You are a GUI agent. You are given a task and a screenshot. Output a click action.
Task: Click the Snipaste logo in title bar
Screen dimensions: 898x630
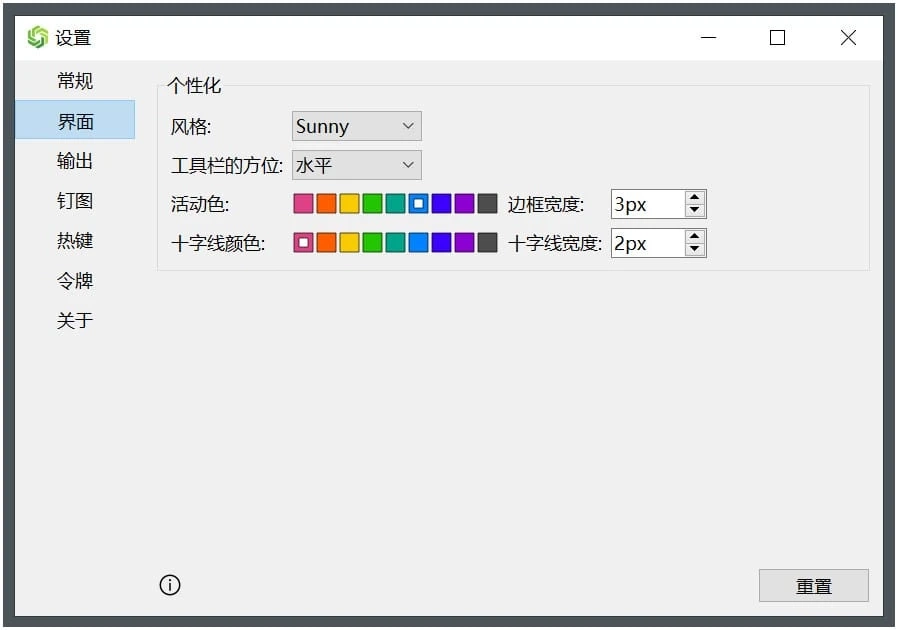click(x=37, y=38)
